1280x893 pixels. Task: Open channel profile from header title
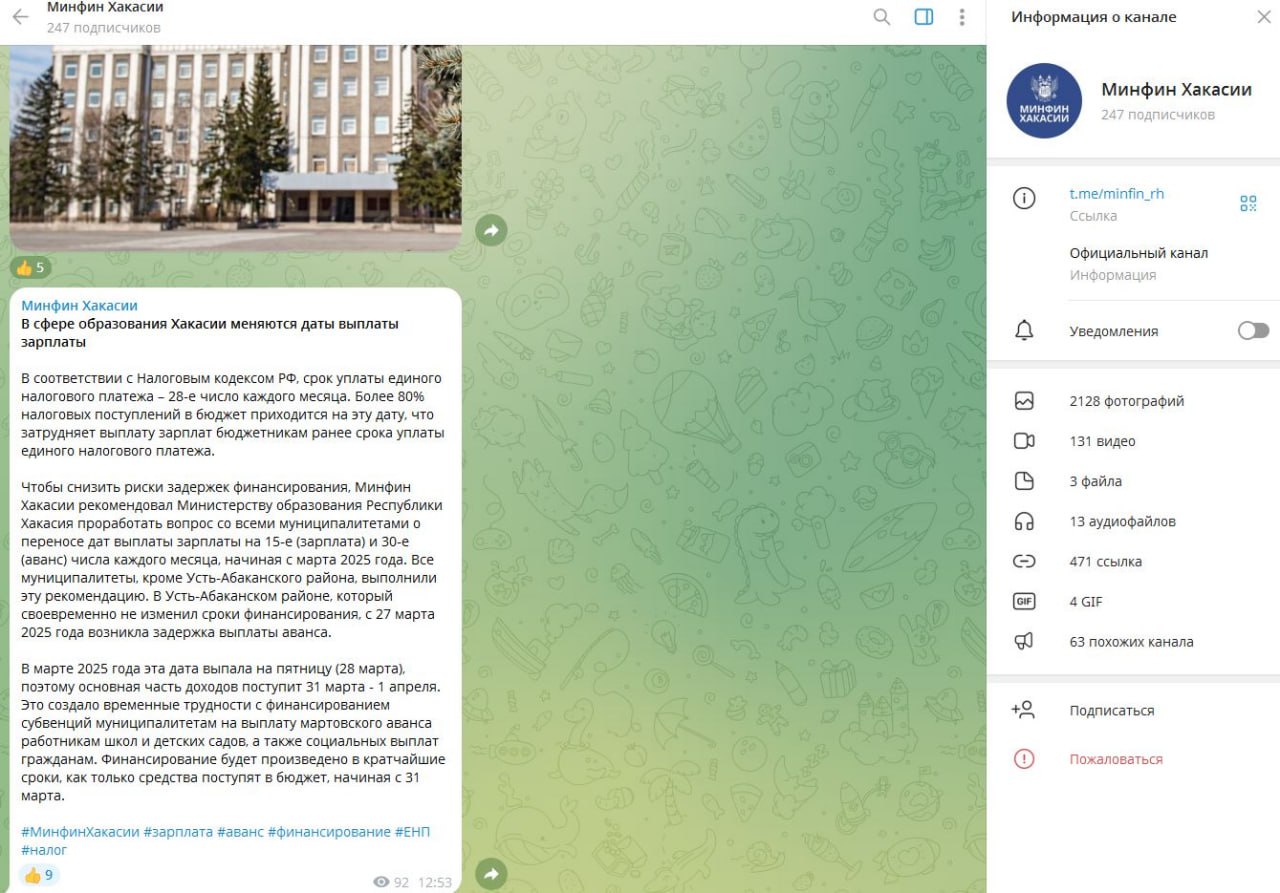pos(105,8)
